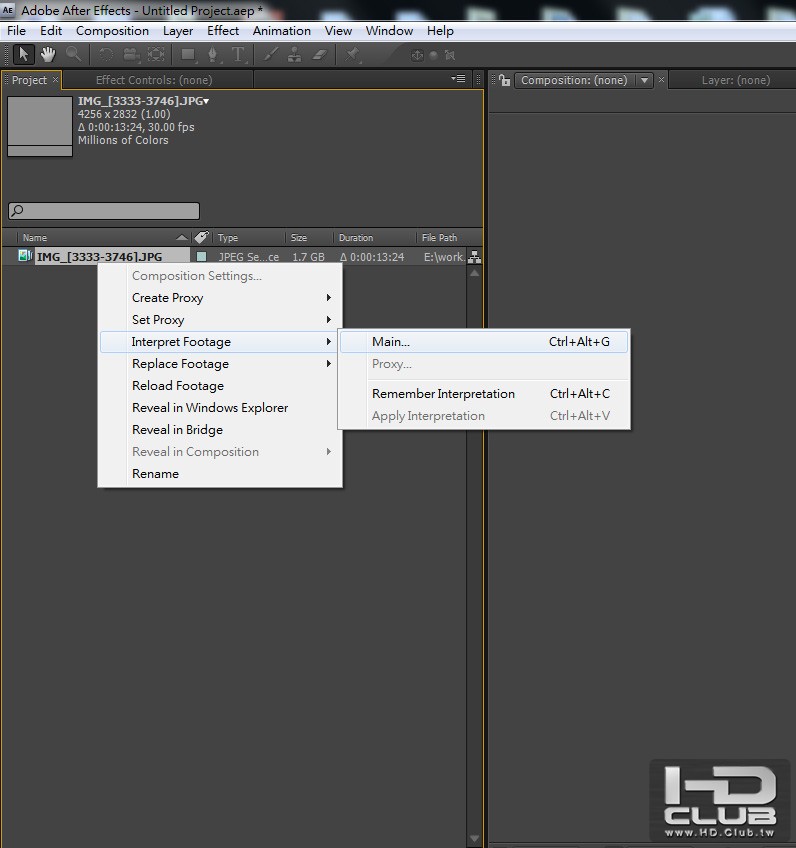The width and height of the screenshot is (796, 848).
Task: Select the Unified Camera tool
Action: pos(131,55)
